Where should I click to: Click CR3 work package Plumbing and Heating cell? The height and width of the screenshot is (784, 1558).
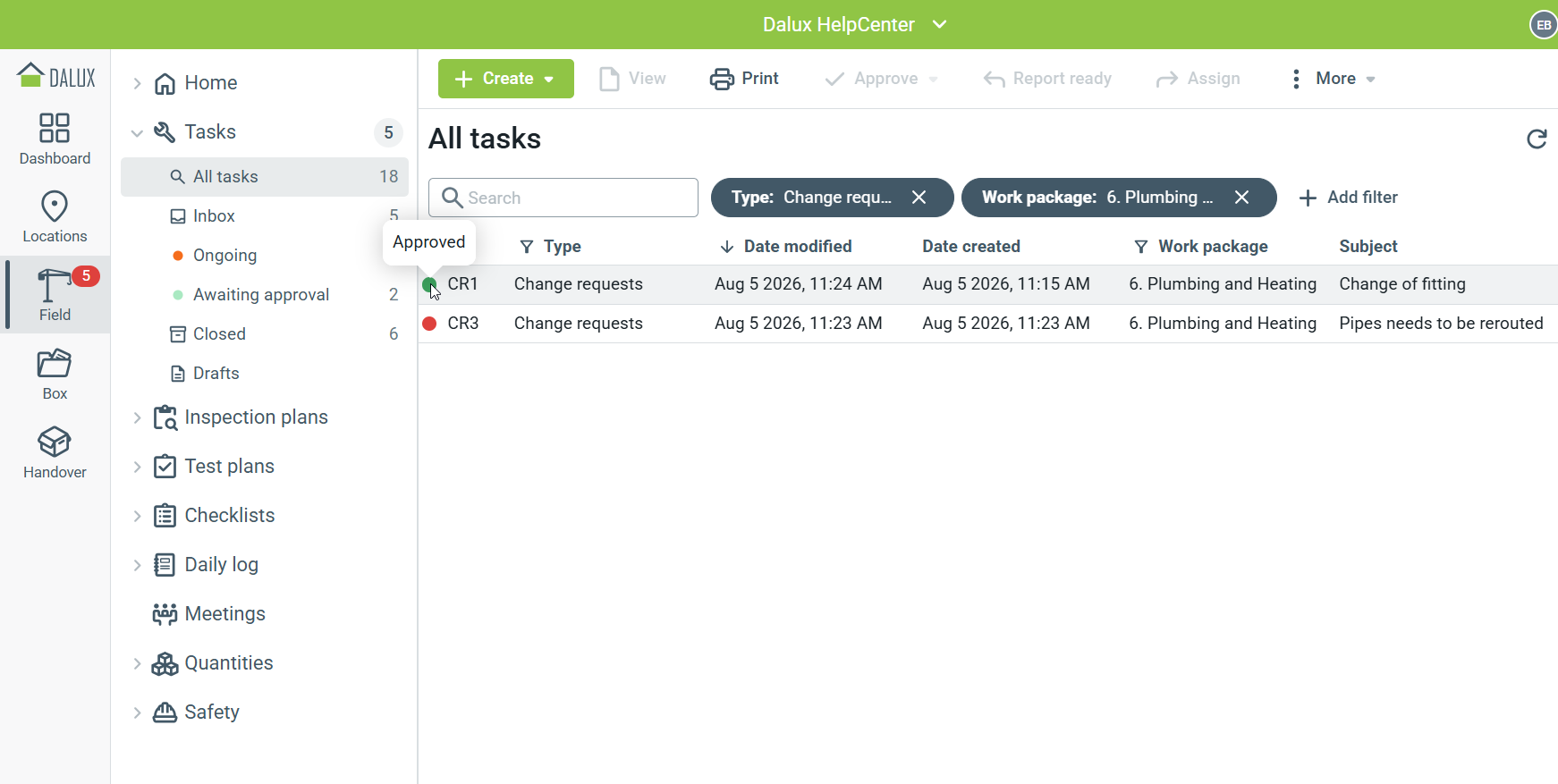click(x=1223, y=324)
